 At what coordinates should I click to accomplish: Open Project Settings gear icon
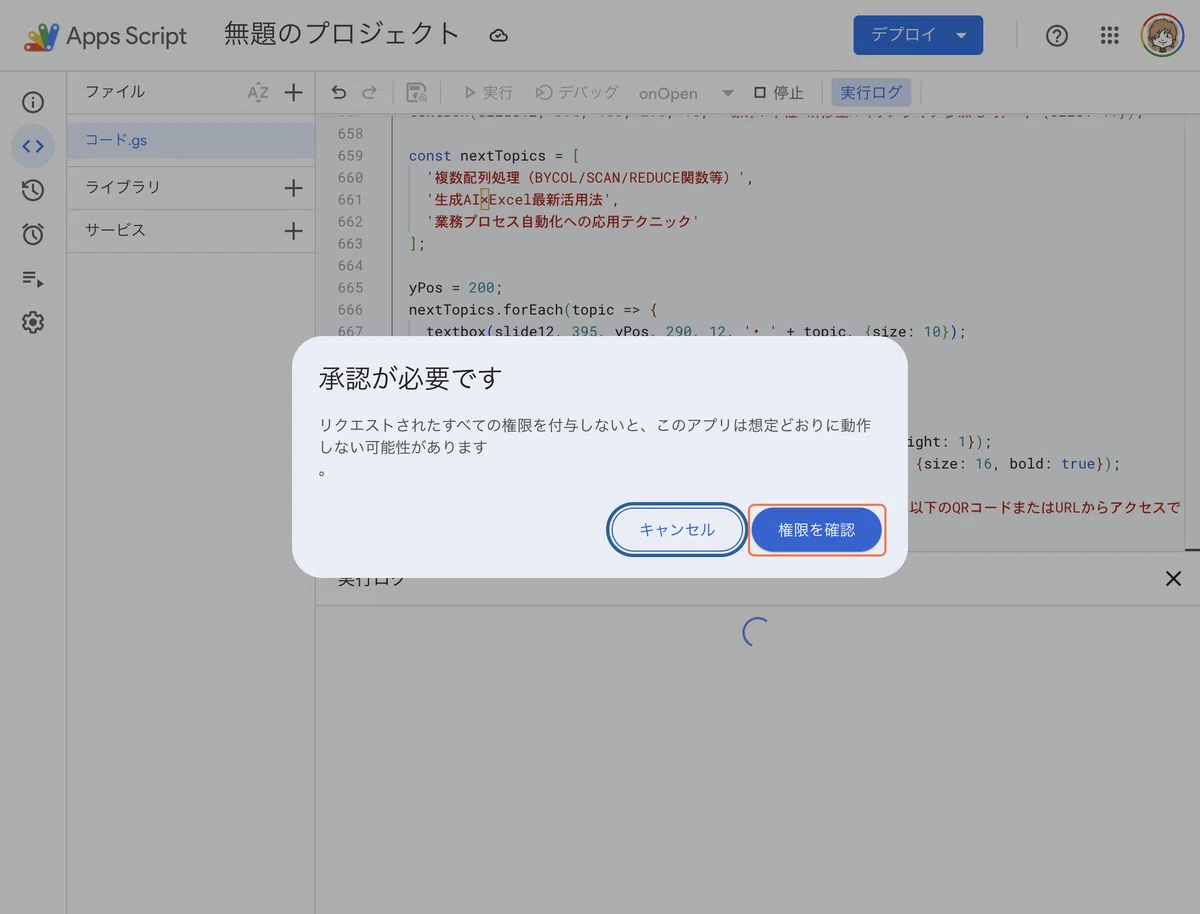pyautogui.click(x=33, y=322)
